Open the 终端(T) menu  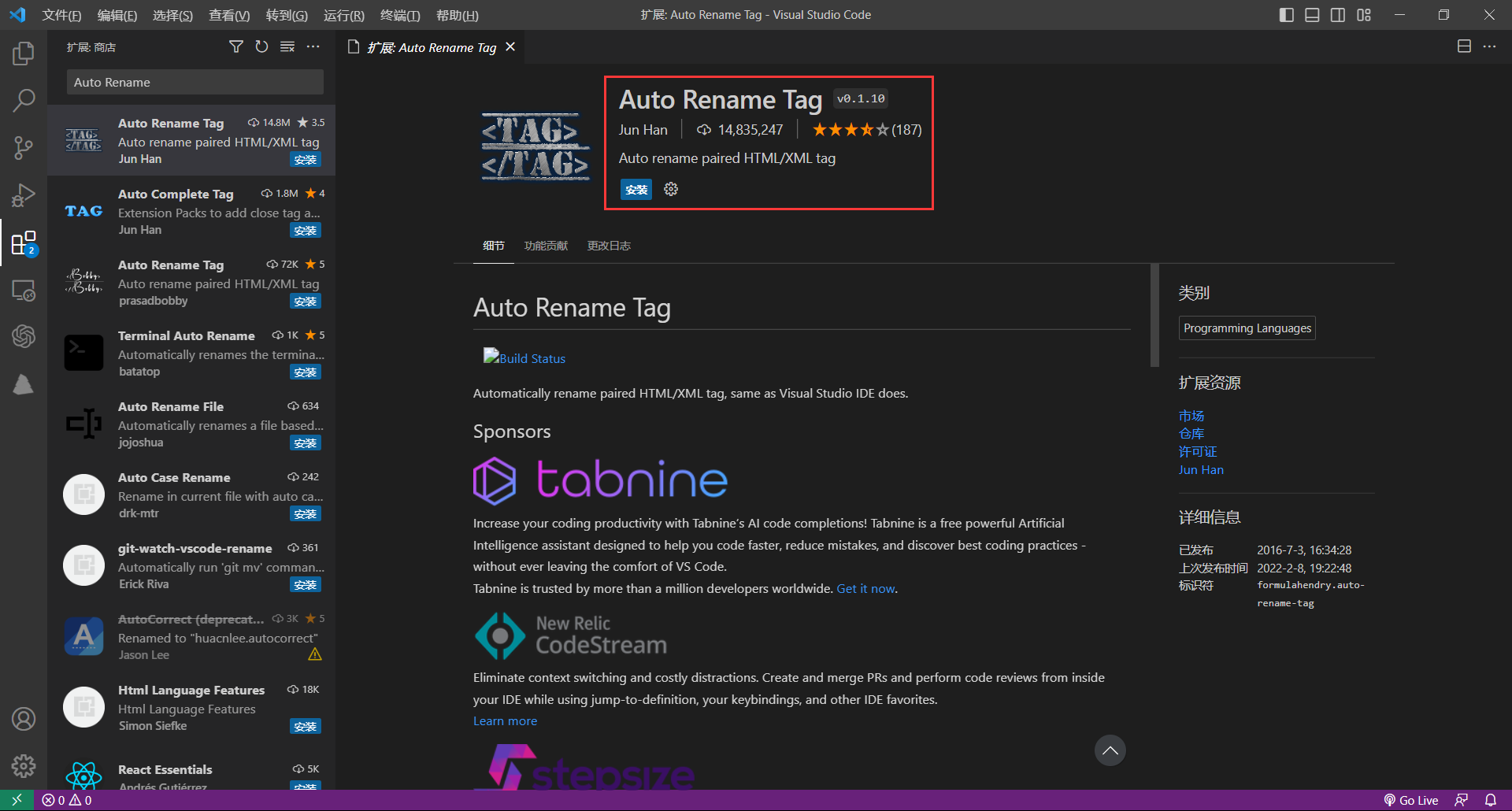[400, 15]
